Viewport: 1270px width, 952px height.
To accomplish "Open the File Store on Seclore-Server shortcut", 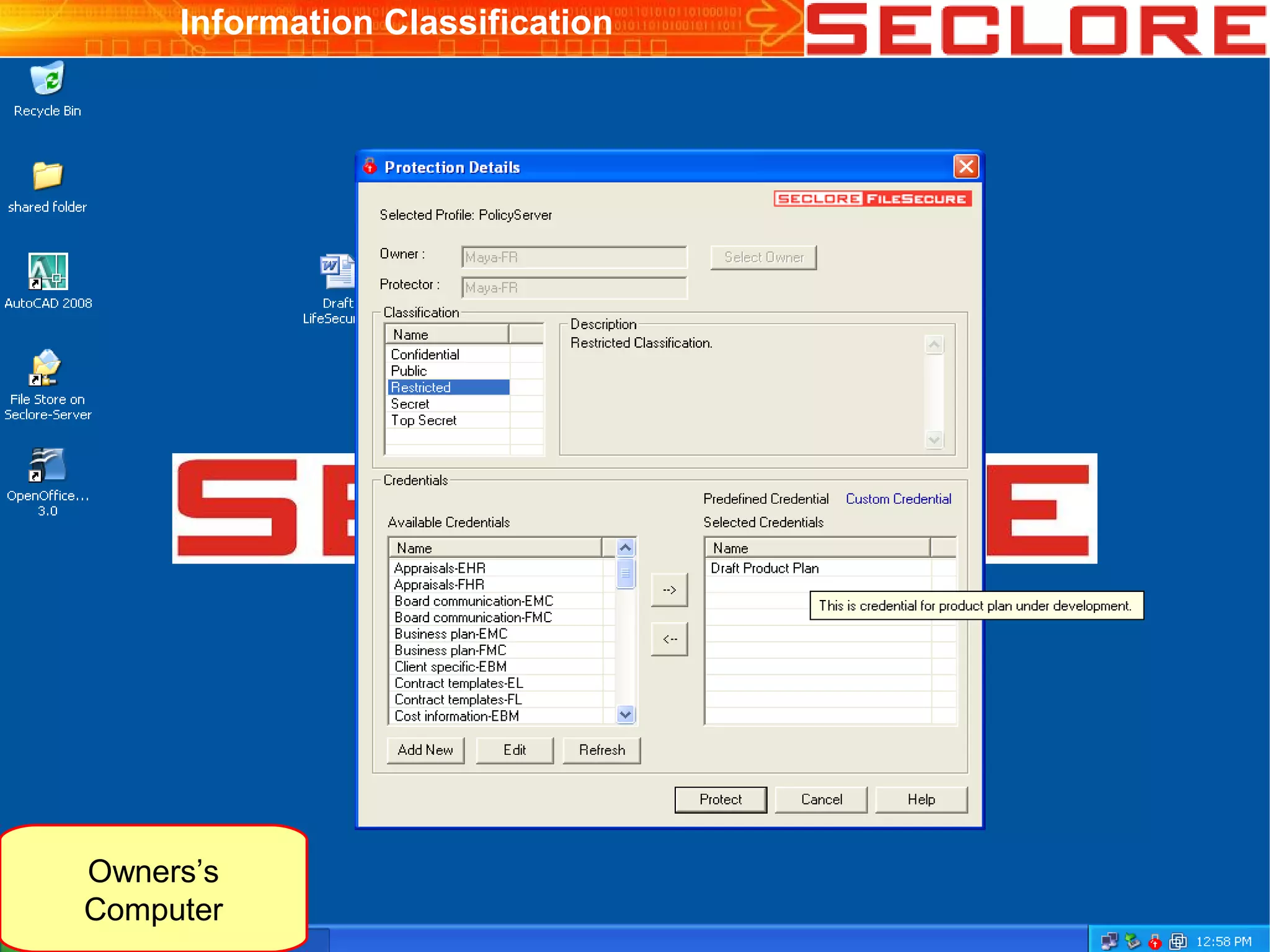I will click(x=48, y=384).
